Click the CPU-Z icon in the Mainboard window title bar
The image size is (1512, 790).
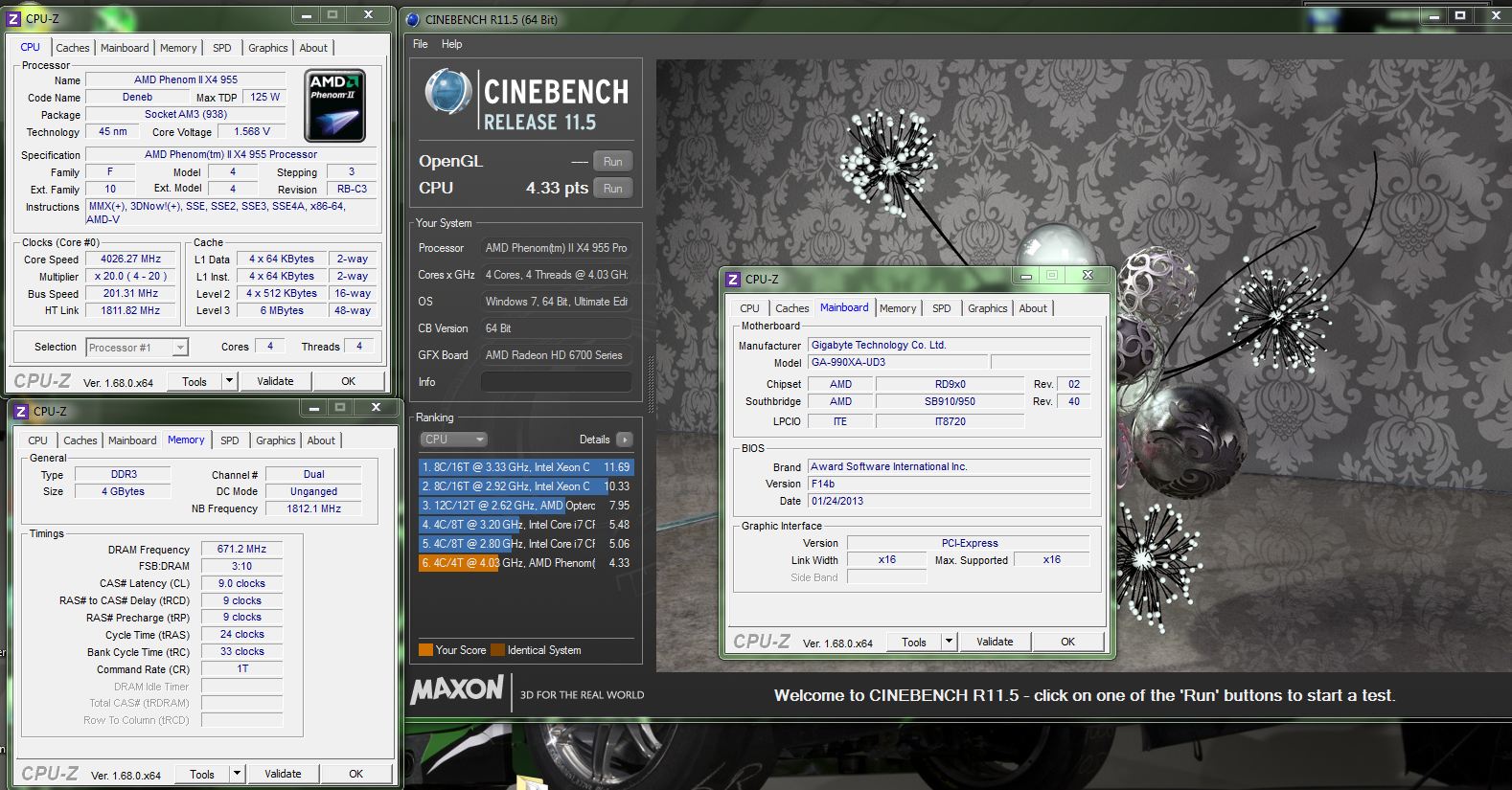[x=733, y=280]
